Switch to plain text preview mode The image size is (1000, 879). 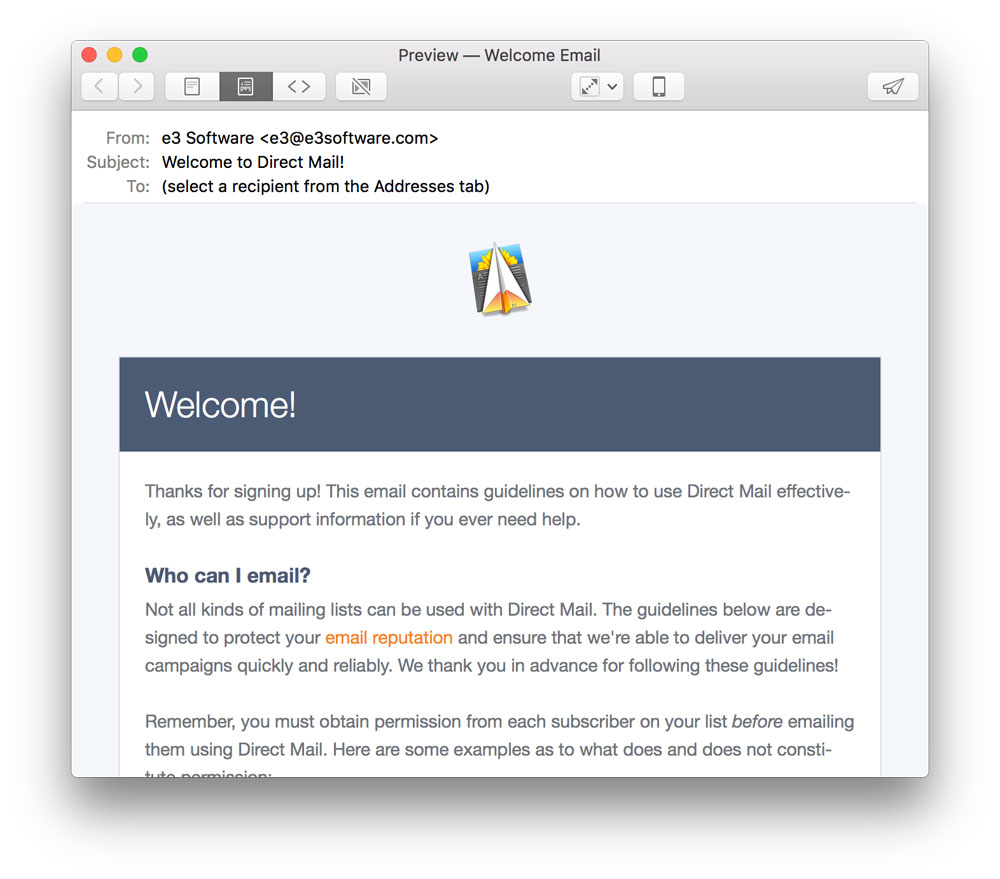(x=192, y=86)
